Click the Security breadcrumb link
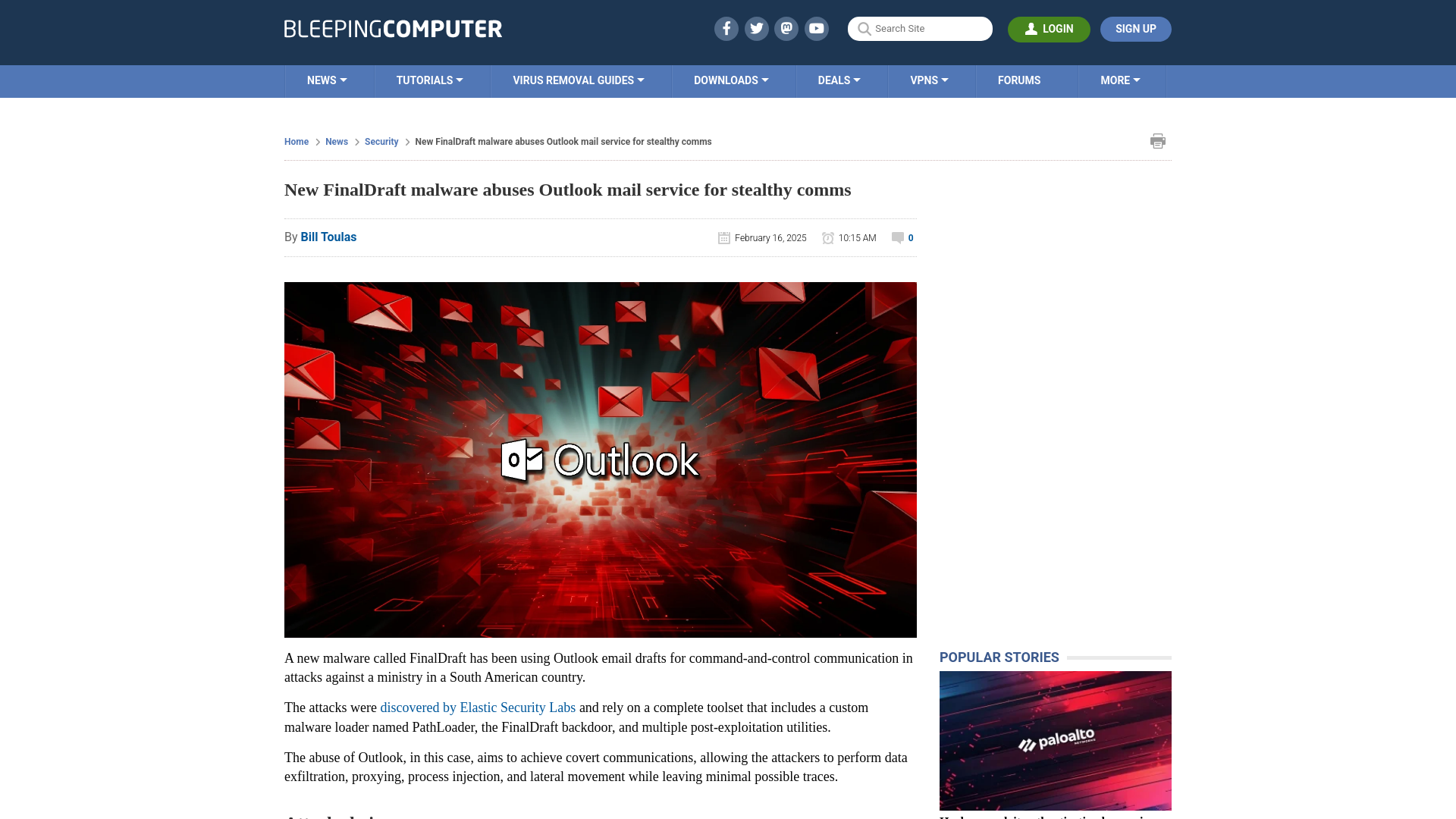This screenshot has height=819, width=1456. coord(381,141)
